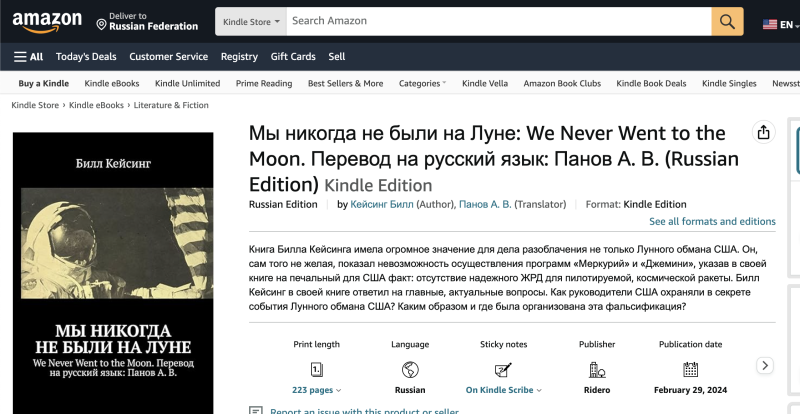Image resolution: width=800 pixels, height=414 pixels.
Task: Click the Language globe icon
Action: click(410, 369)
